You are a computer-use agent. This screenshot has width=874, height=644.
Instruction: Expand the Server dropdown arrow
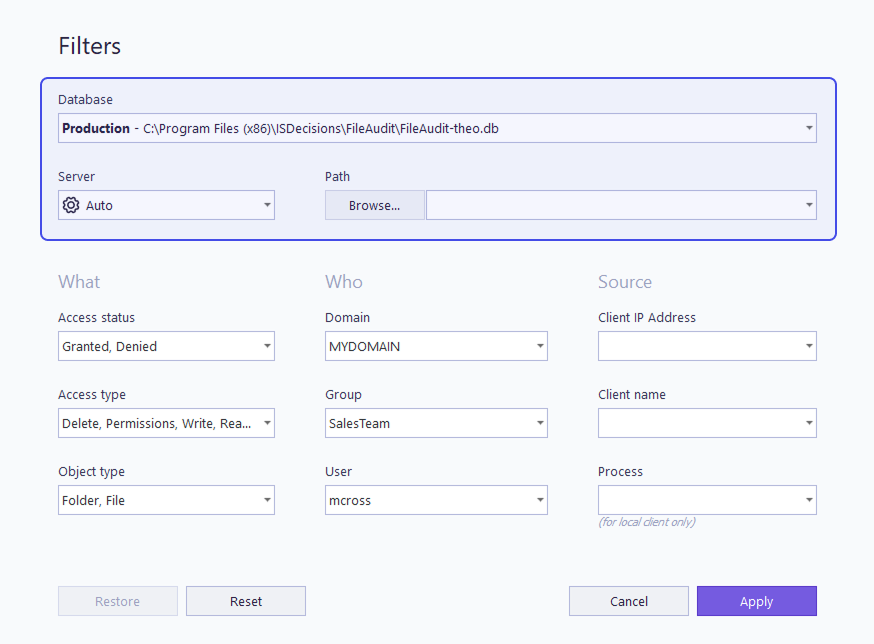267,205
